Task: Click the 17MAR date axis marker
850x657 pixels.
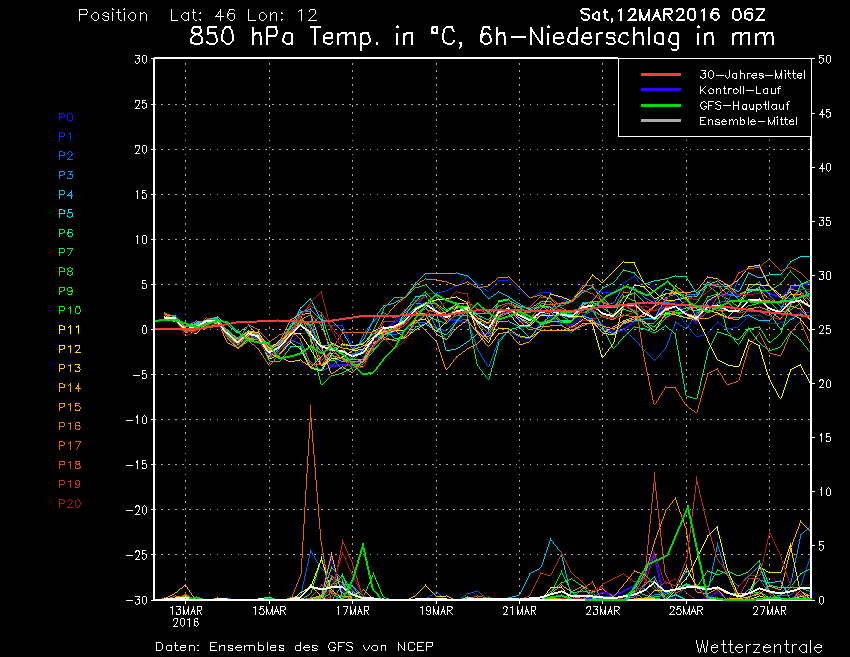Action: click(x=353, y=610)
